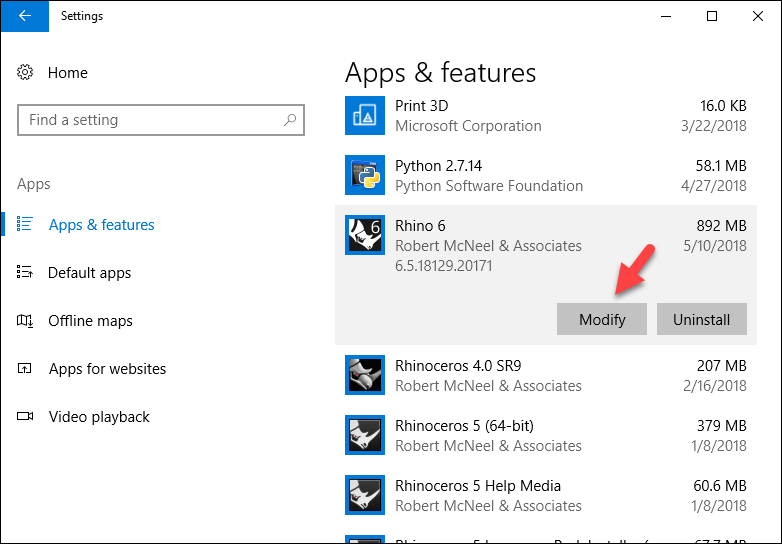This screenshot has height=544, width=782.
Task: Click the search magnifier icon
Action: point(290,120)
